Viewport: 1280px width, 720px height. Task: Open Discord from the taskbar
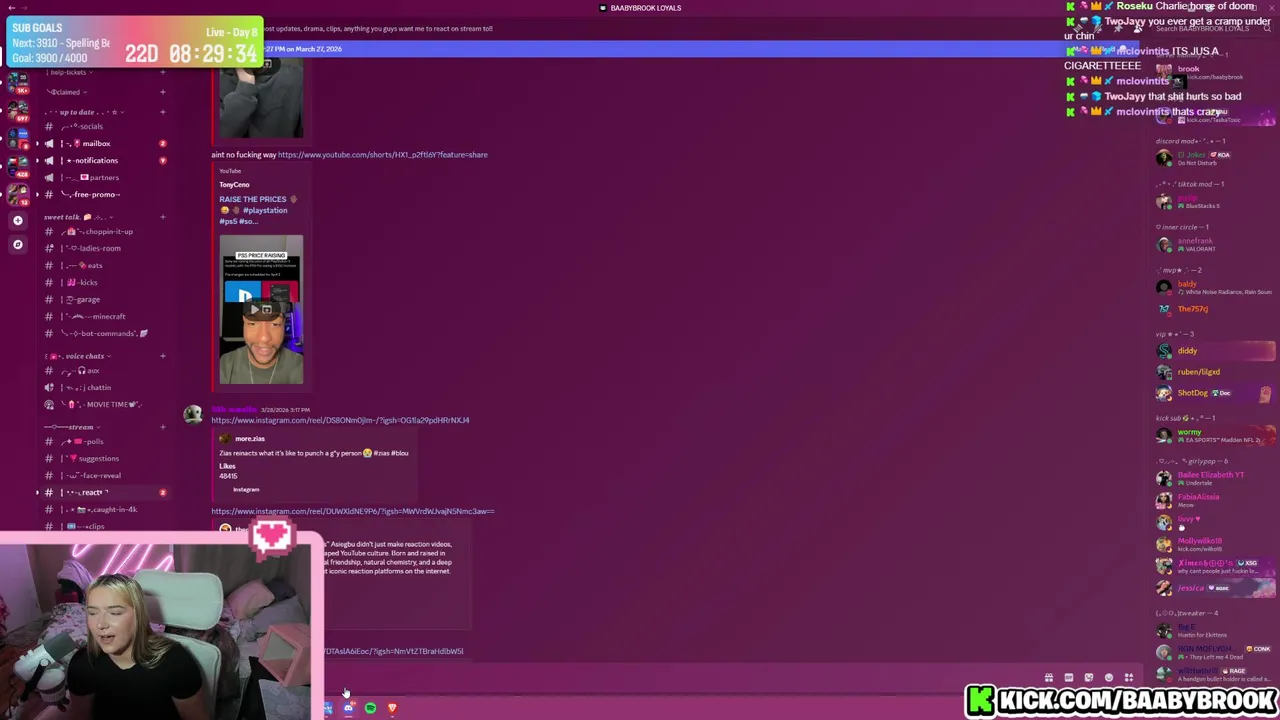348,708
